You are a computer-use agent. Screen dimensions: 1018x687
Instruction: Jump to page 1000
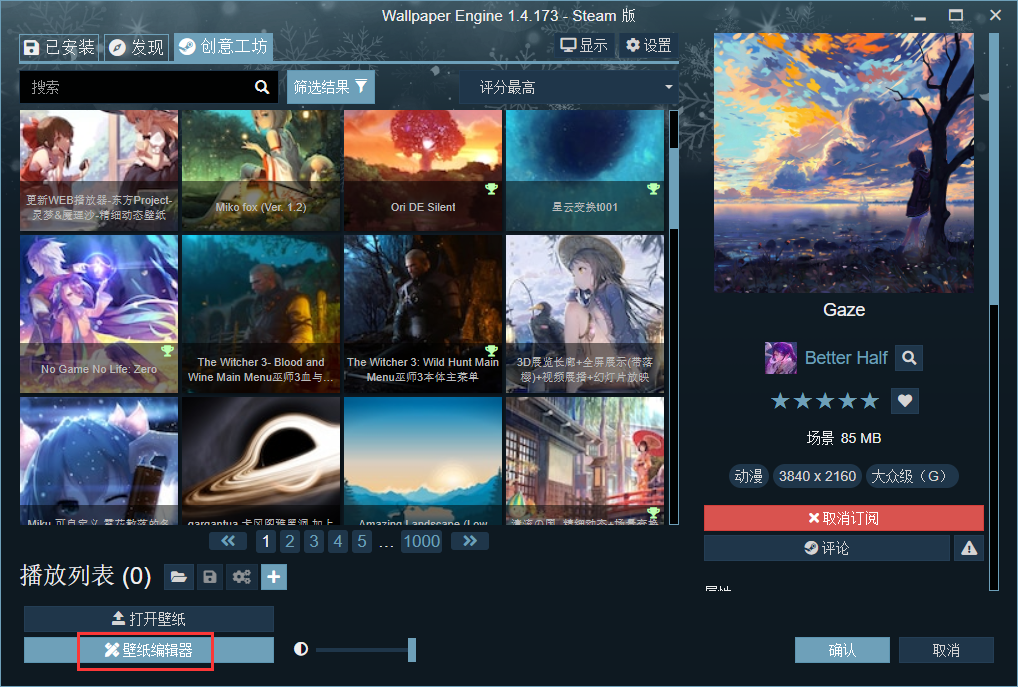(x=421, y=541)
